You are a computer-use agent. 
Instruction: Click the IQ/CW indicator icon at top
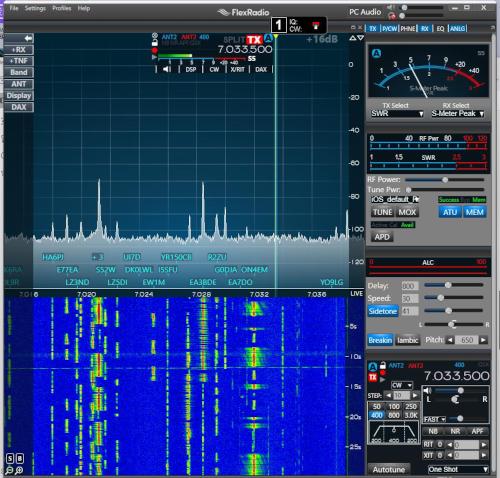coord(315,25)
